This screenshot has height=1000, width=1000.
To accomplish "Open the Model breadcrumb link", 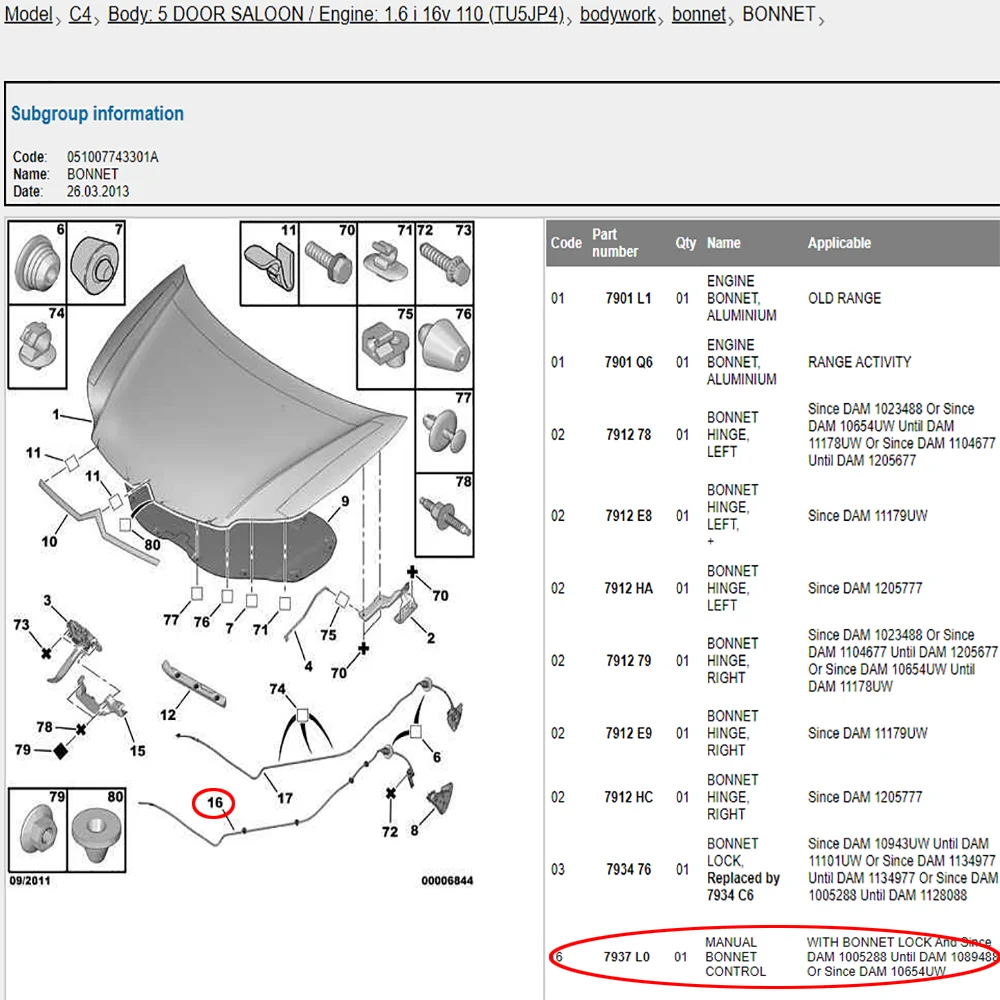I will coord(29,14).
